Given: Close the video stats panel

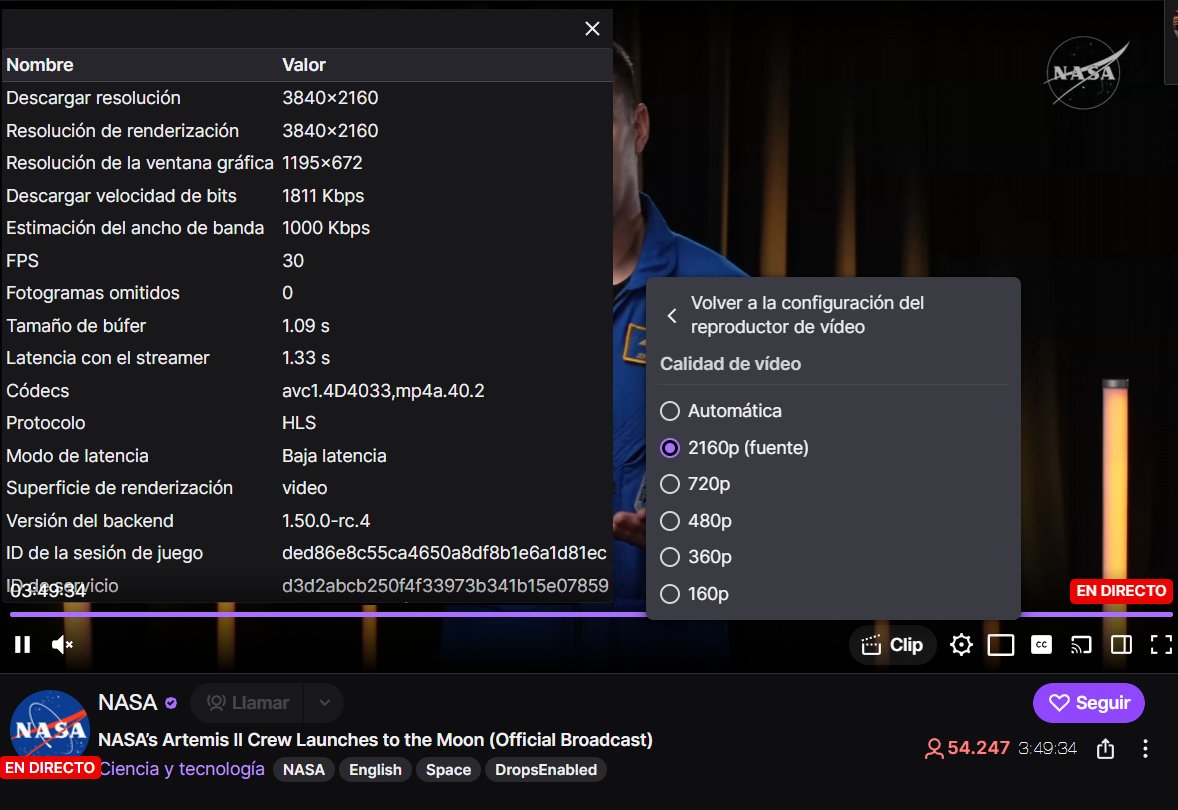Looking at the screenshot, I should [592, 29].
